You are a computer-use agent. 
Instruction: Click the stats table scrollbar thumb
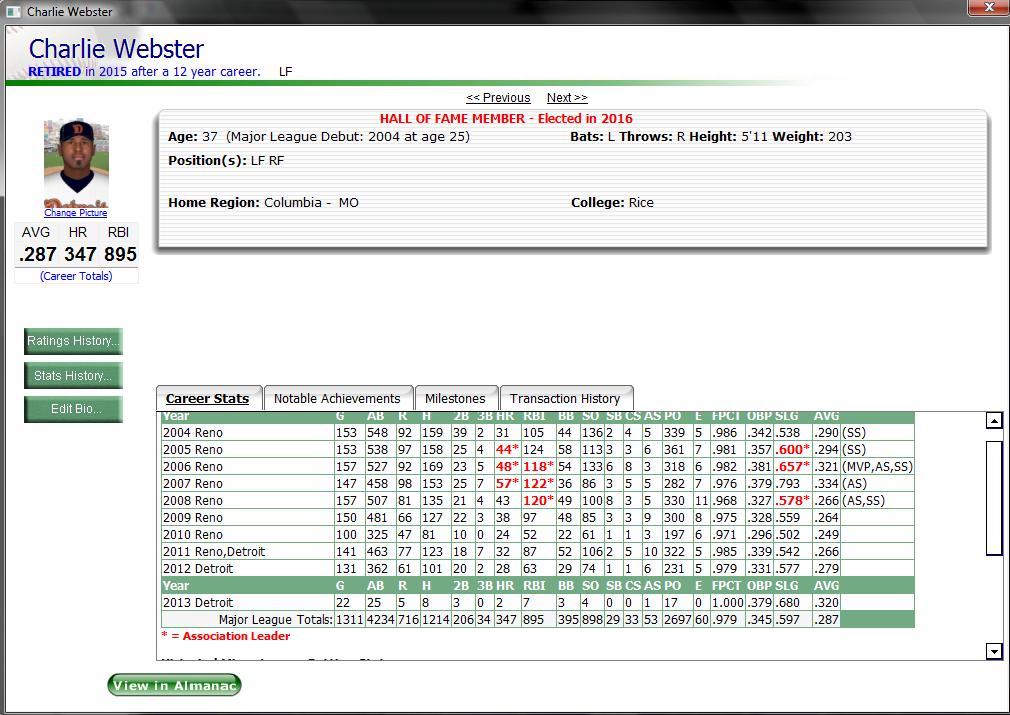point(994,497)
